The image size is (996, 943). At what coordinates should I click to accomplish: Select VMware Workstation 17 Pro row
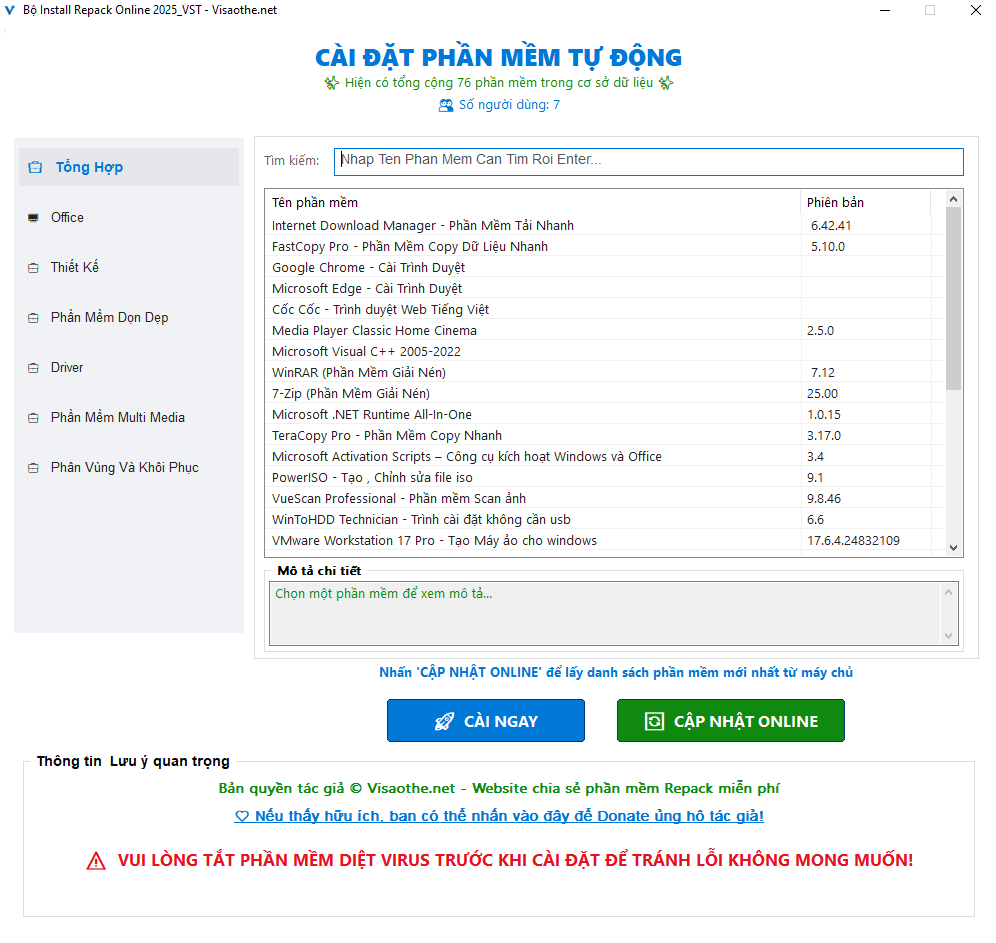point(605,540)
